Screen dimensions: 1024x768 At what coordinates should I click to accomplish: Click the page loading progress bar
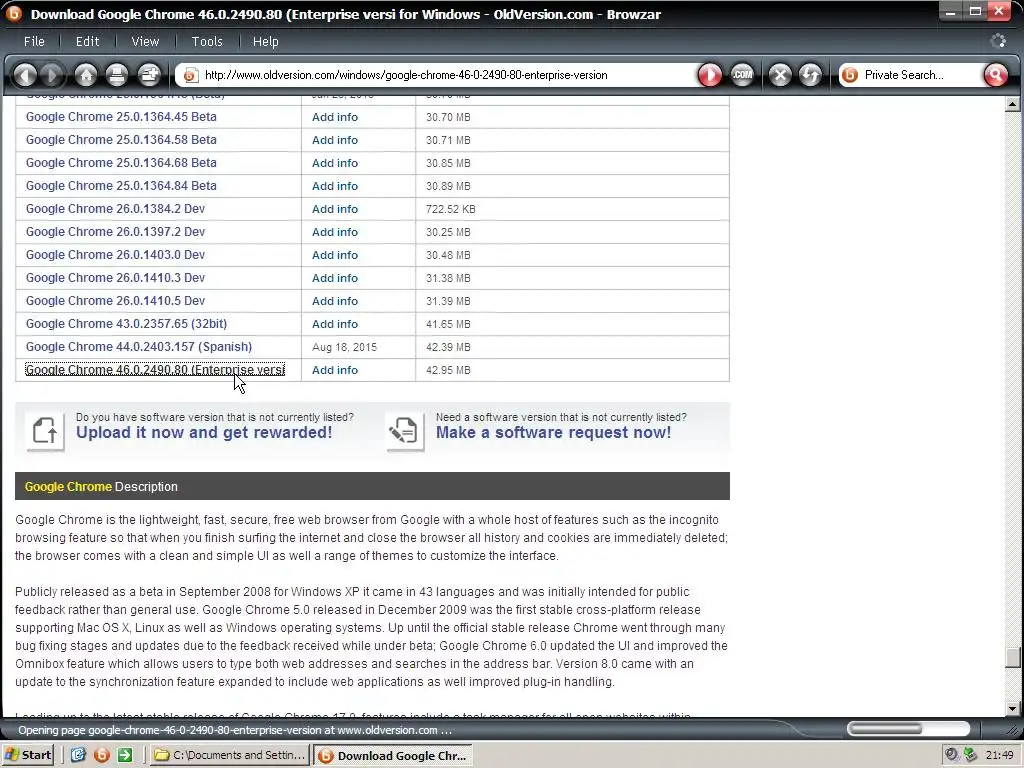tap(908, 729)
